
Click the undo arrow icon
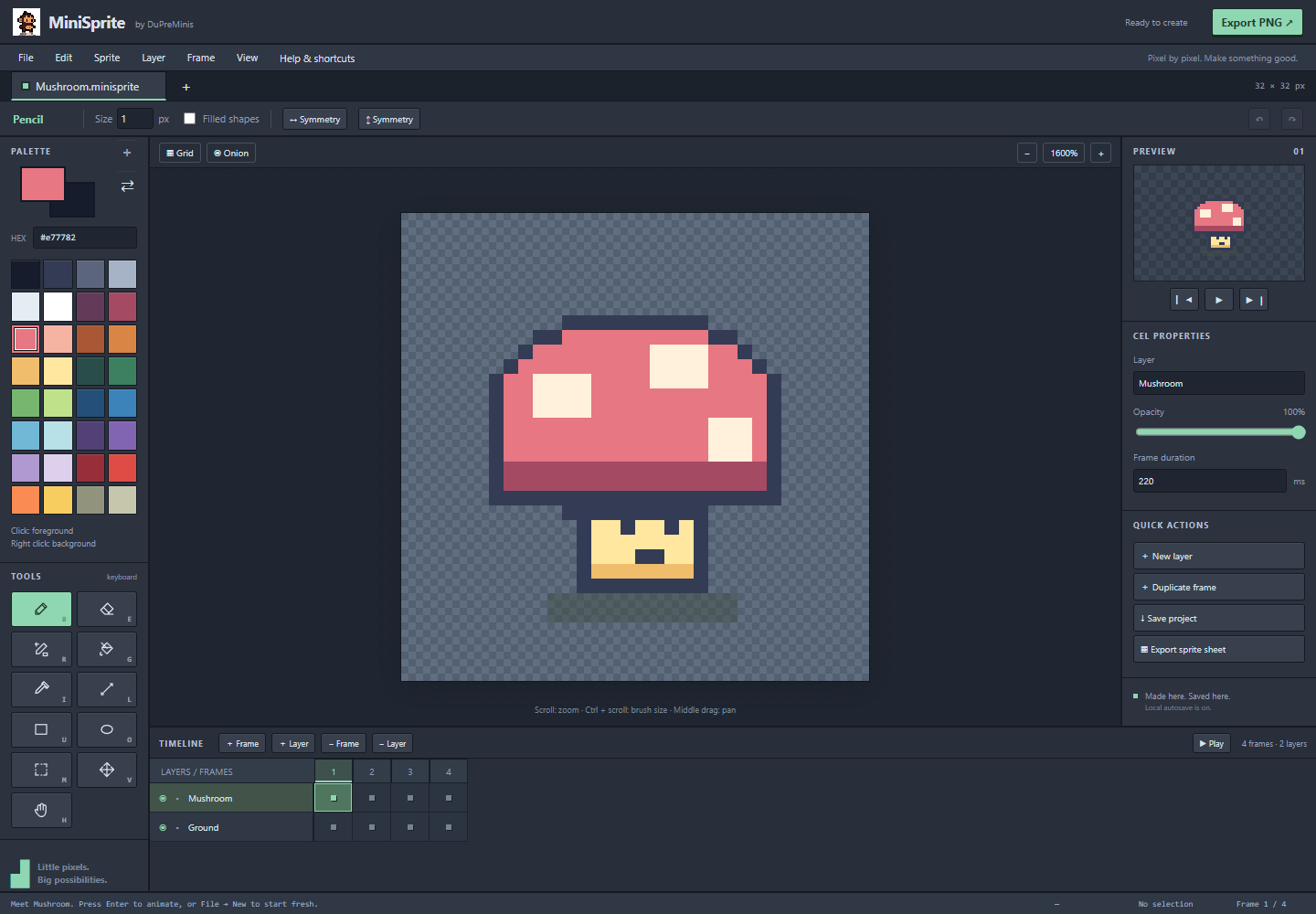pyautogui.click(x=1259, y=119)
